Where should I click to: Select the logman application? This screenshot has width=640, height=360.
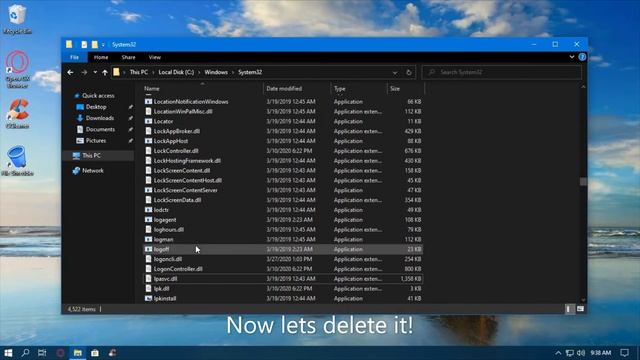[x=283, y=240]
